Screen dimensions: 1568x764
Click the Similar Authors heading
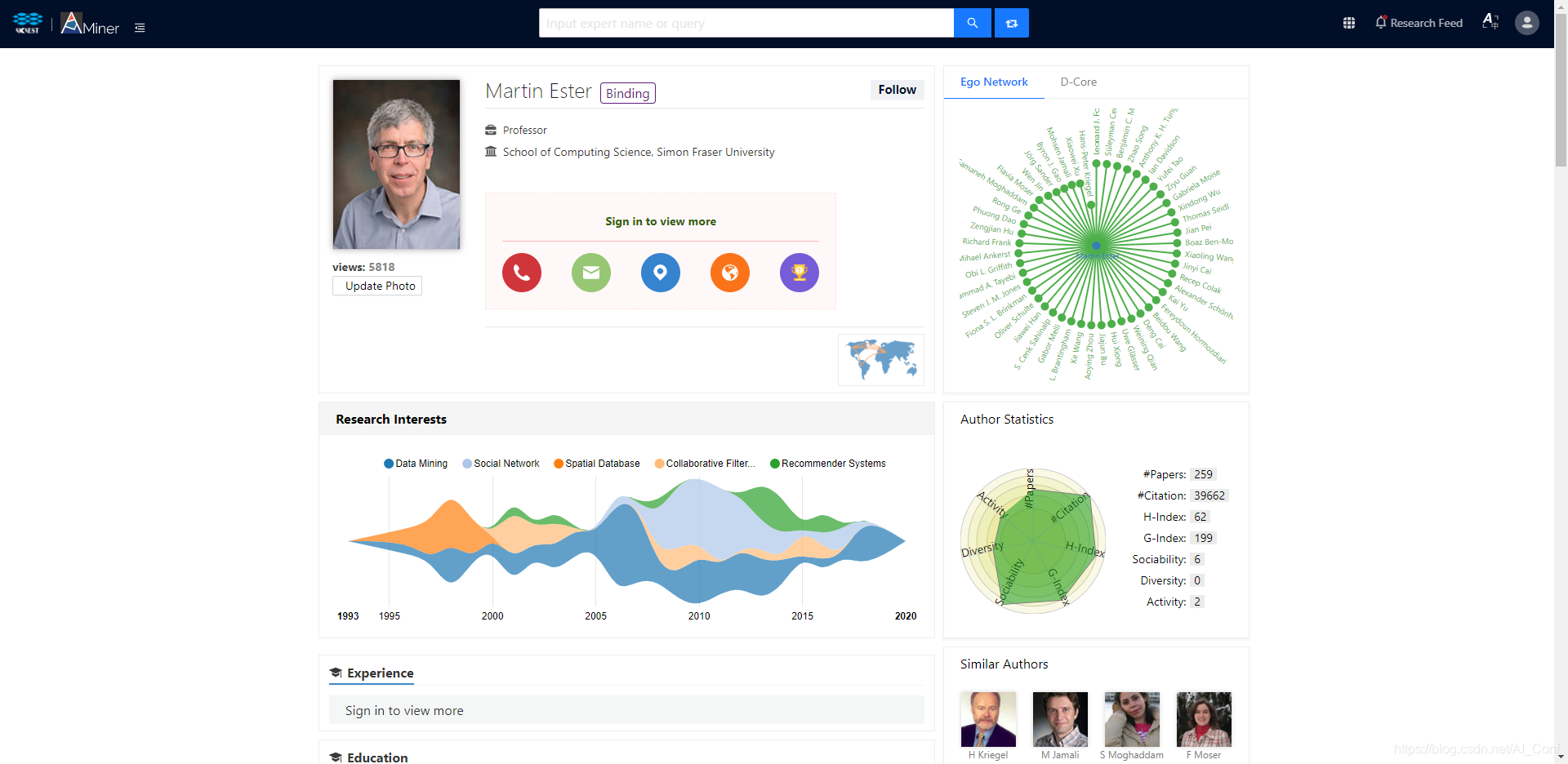1004,664
